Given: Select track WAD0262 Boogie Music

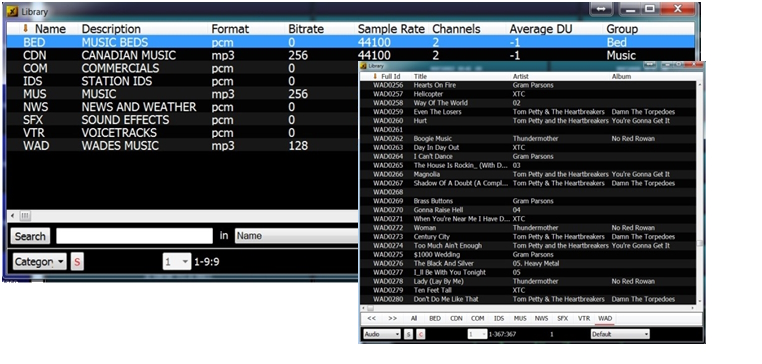Looking at the screenshot, I should click(x=528, y=139).
